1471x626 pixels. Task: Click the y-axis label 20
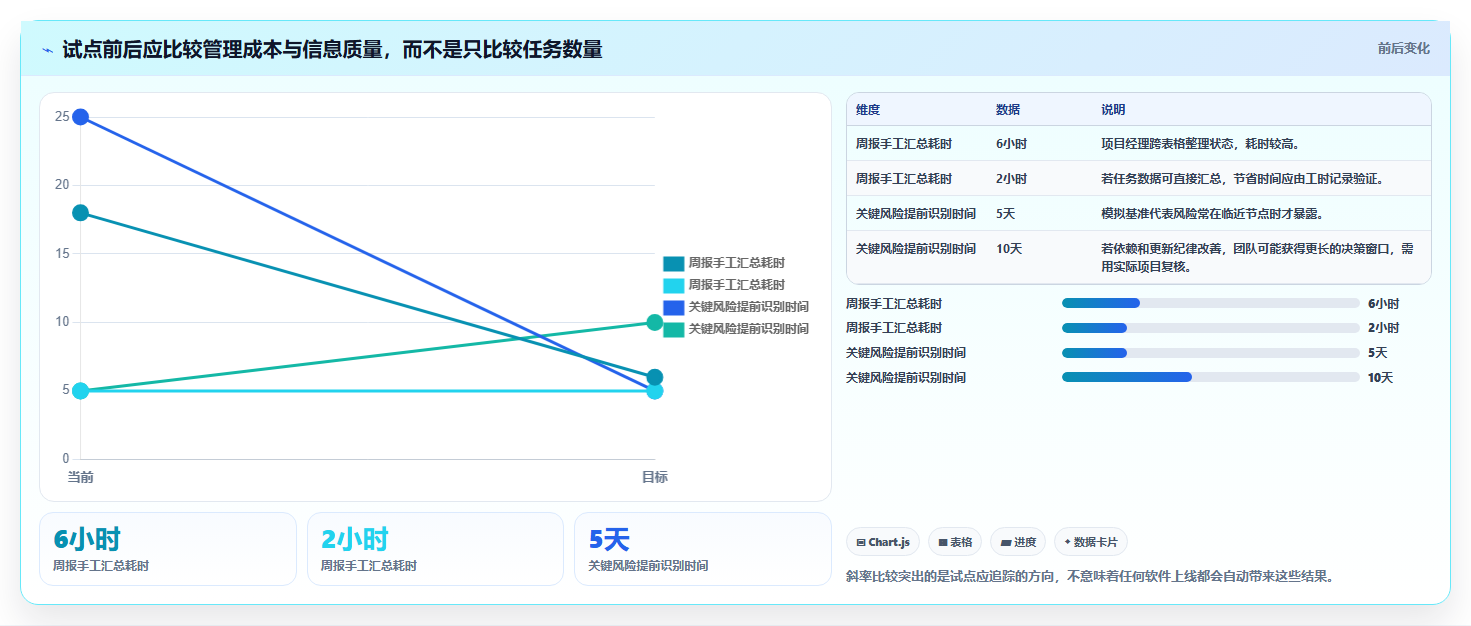coord(62,185)
